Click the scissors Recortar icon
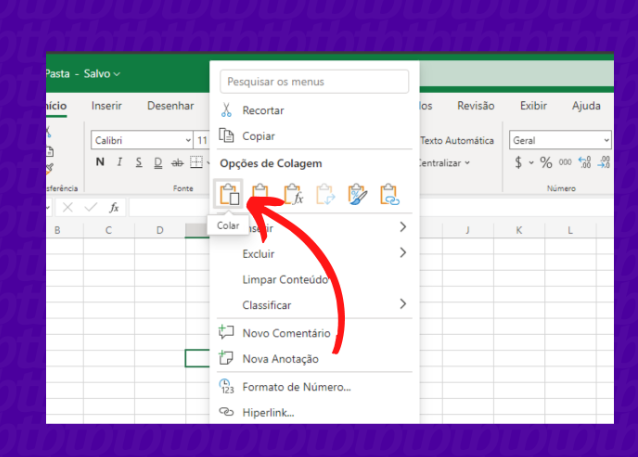Viewport: 638px width, 457px height. coord(226,111)
